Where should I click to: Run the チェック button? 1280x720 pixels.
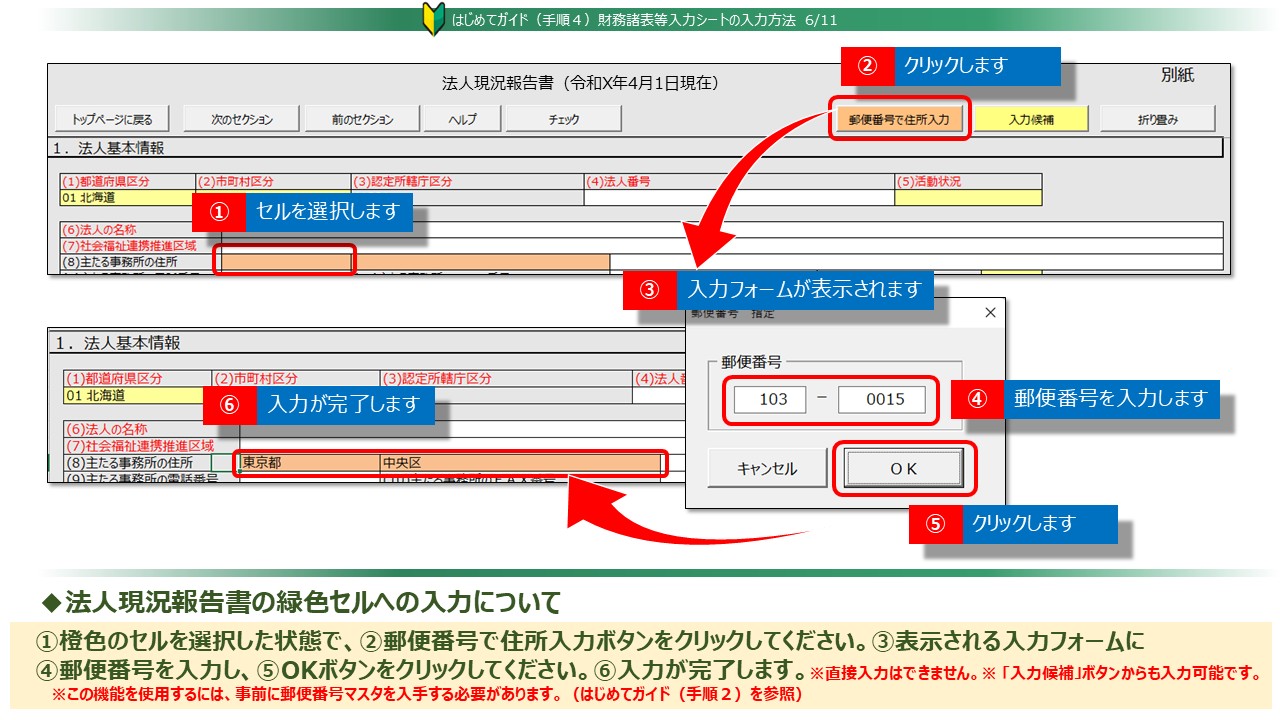click(563, 119)
